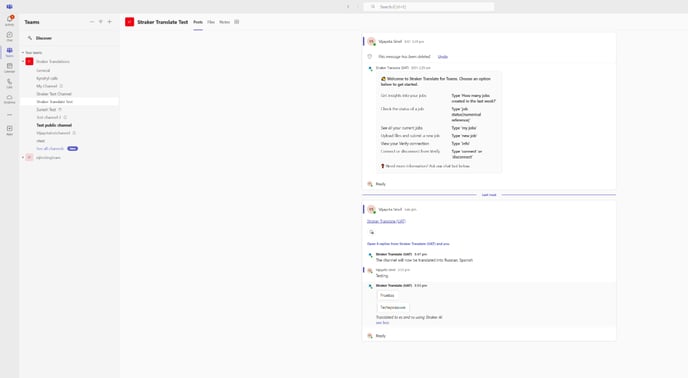Viewport: 688px width, 378px height.
Task: Open the Apps store icon in left rail
Action: 9,130
